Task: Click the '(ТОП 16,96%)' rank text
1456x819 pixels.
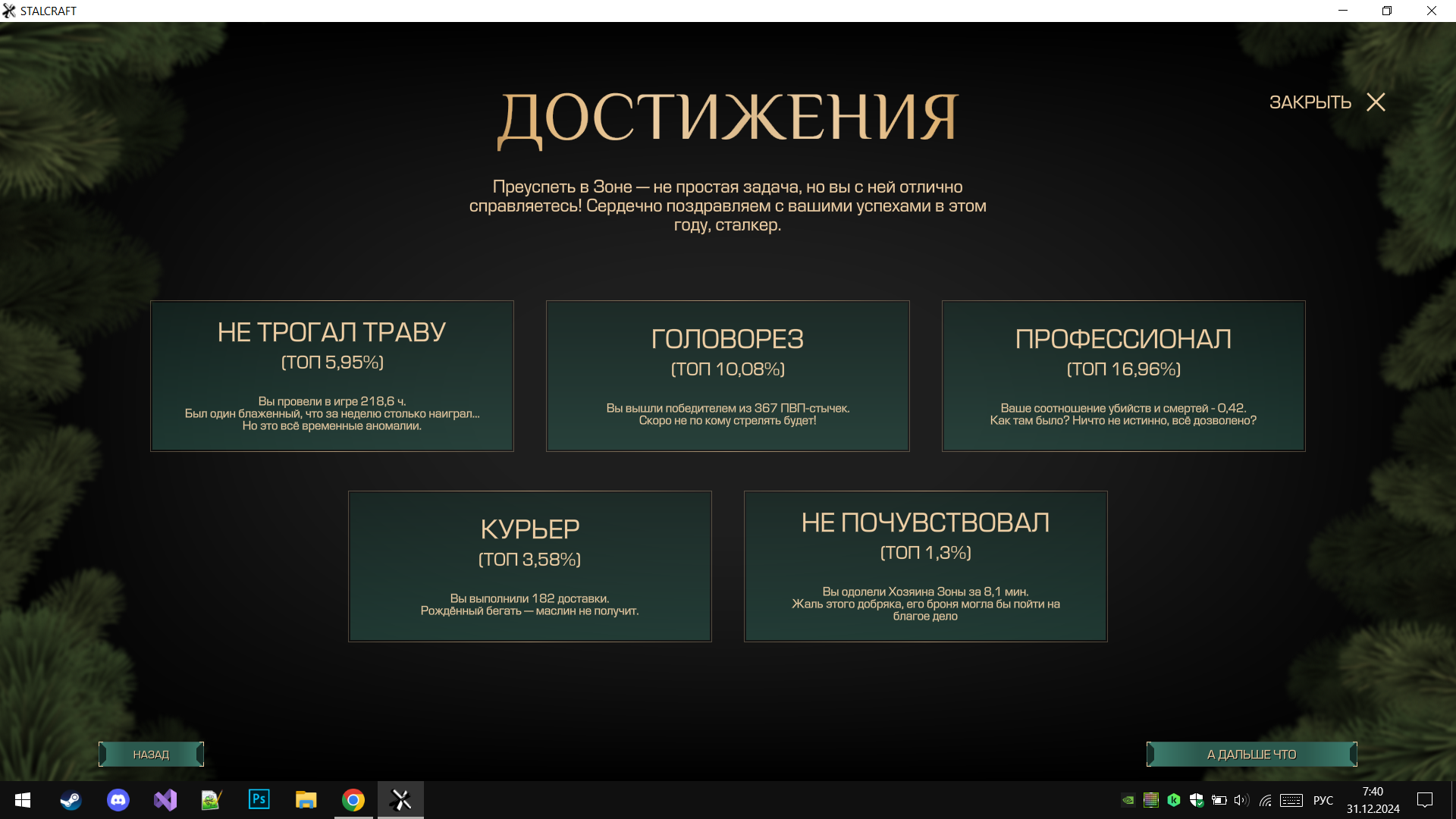Action: pos(1123,369)
